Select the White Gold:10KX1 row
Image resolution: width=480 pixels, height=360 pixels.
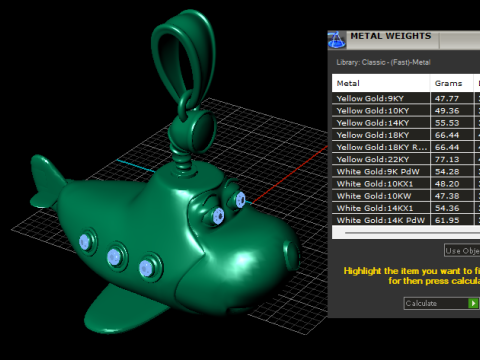coord(406,184)
